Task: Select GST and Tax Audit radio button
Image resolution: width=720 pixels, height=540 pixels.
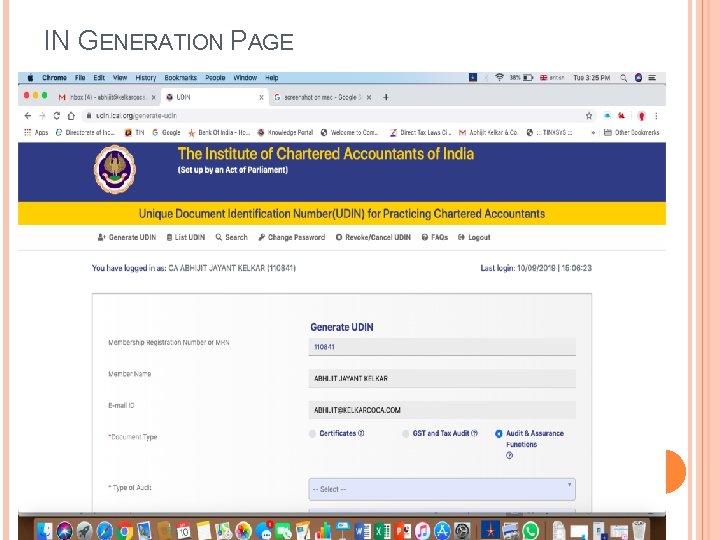Action: (x=405, y=433)
